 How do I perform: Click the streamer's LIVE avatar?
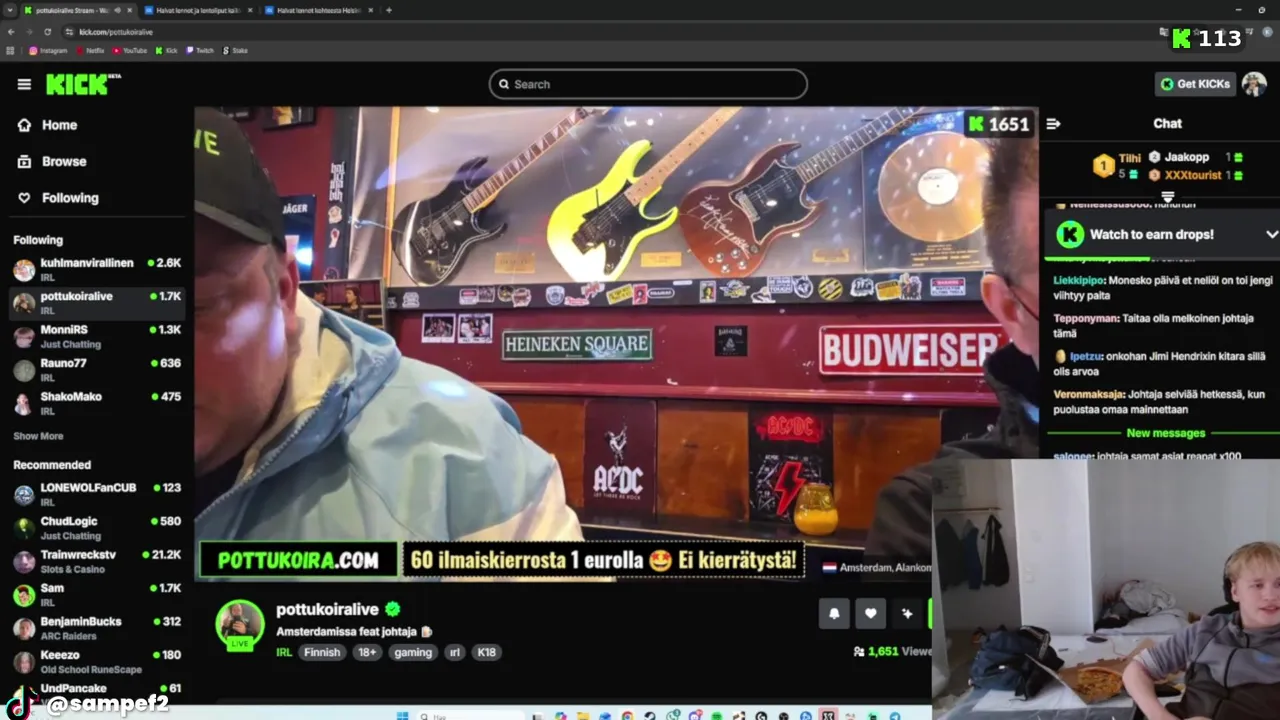(240, 626)
